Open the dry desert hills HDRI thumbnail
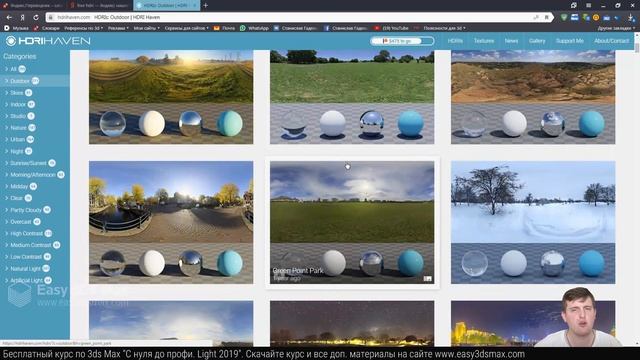The width and height of the screenshot is (640, 360). click(533, 97)
